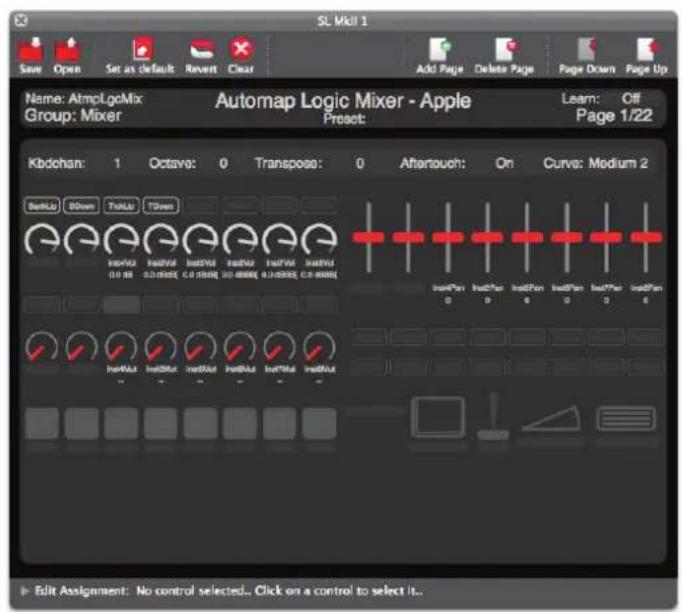Image resolution: width=682 pixels, height=612 pixels.
Task: Select the eighth white rotary knob in the upper row
Action: click(x=319, y=239)
